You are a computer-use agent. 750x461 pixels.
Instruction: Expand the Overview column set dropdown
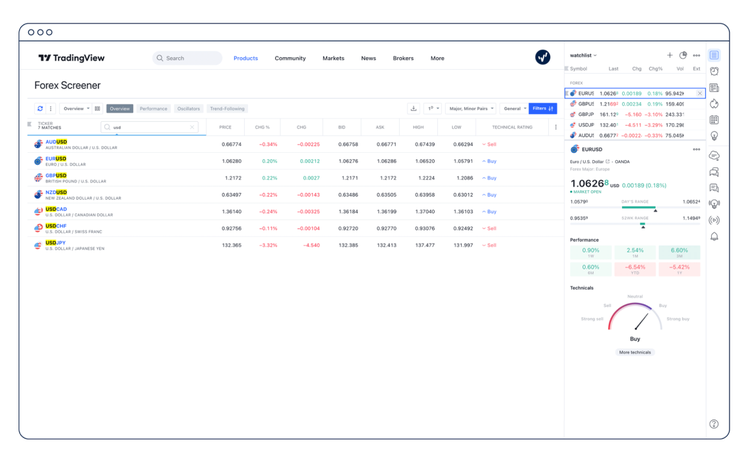[76, 108]
